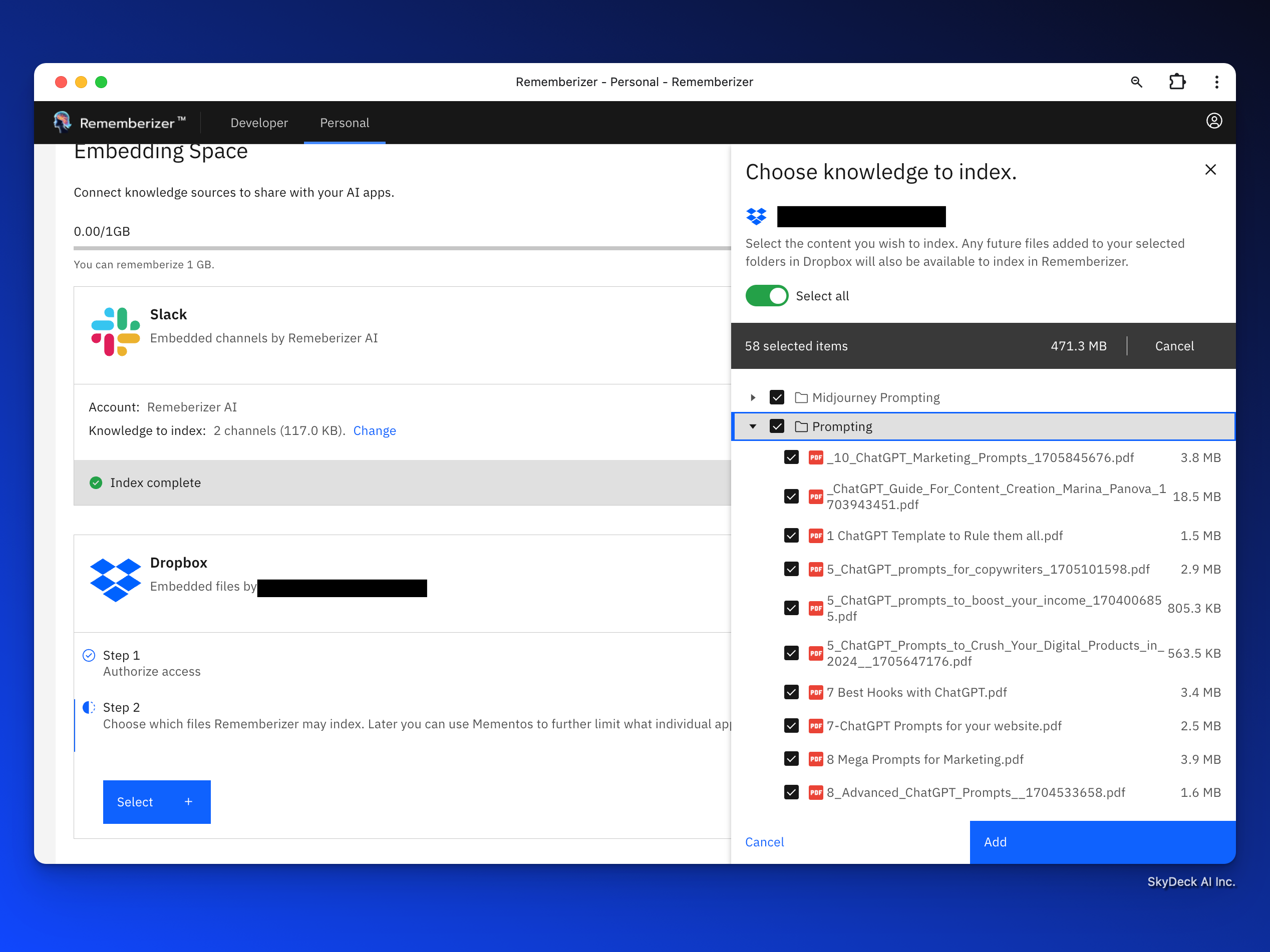Open the Personal tab
This screenshot has width=1270, height=952.
pyautogui.click(x=345, y=123)
